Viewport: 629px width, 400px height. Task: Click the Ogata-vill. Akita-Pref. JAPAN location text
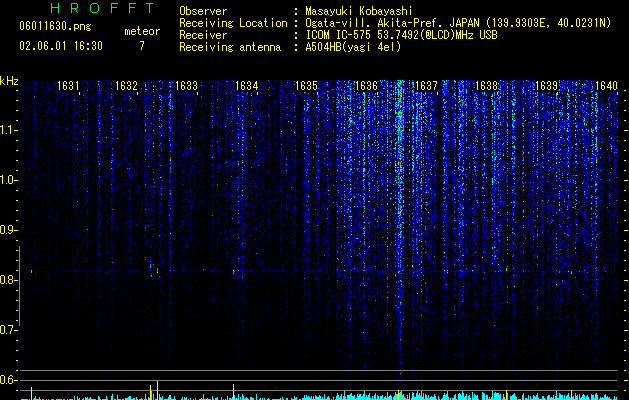coord(458,23)
